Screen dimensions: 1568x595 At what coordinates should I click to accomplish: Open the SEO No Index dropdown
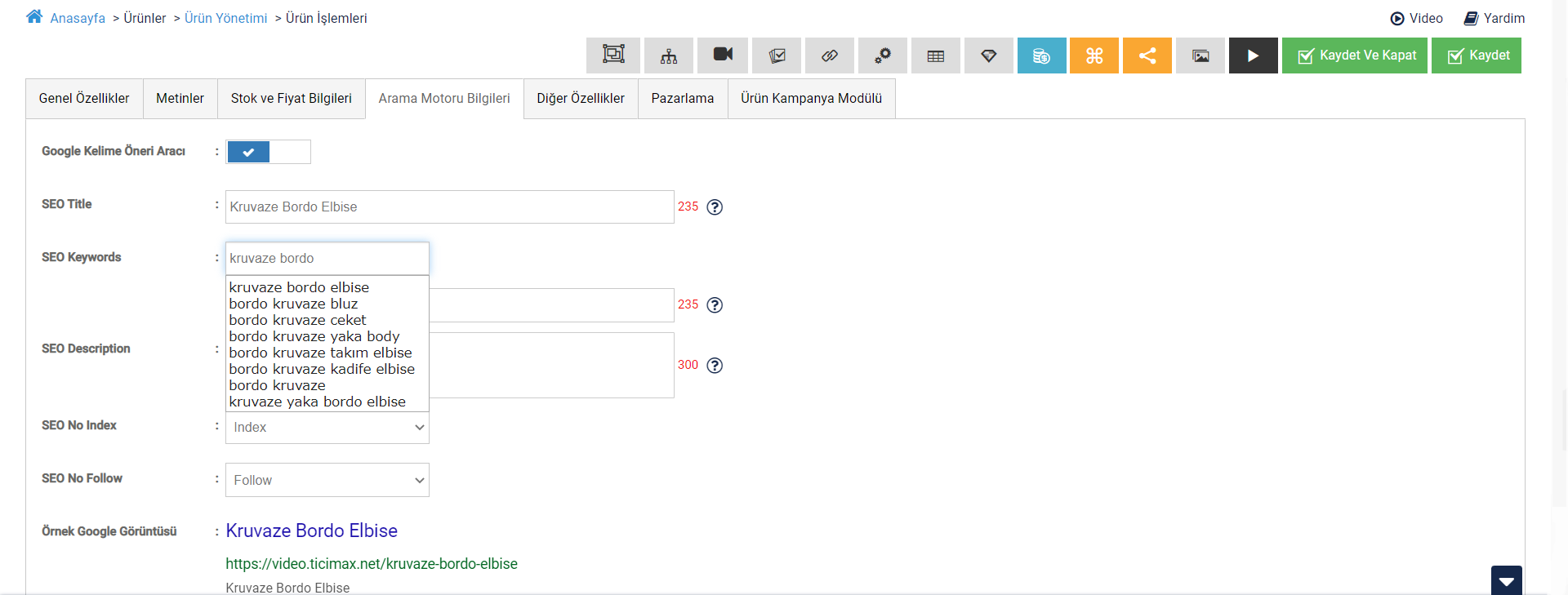(x=327, y=427)
